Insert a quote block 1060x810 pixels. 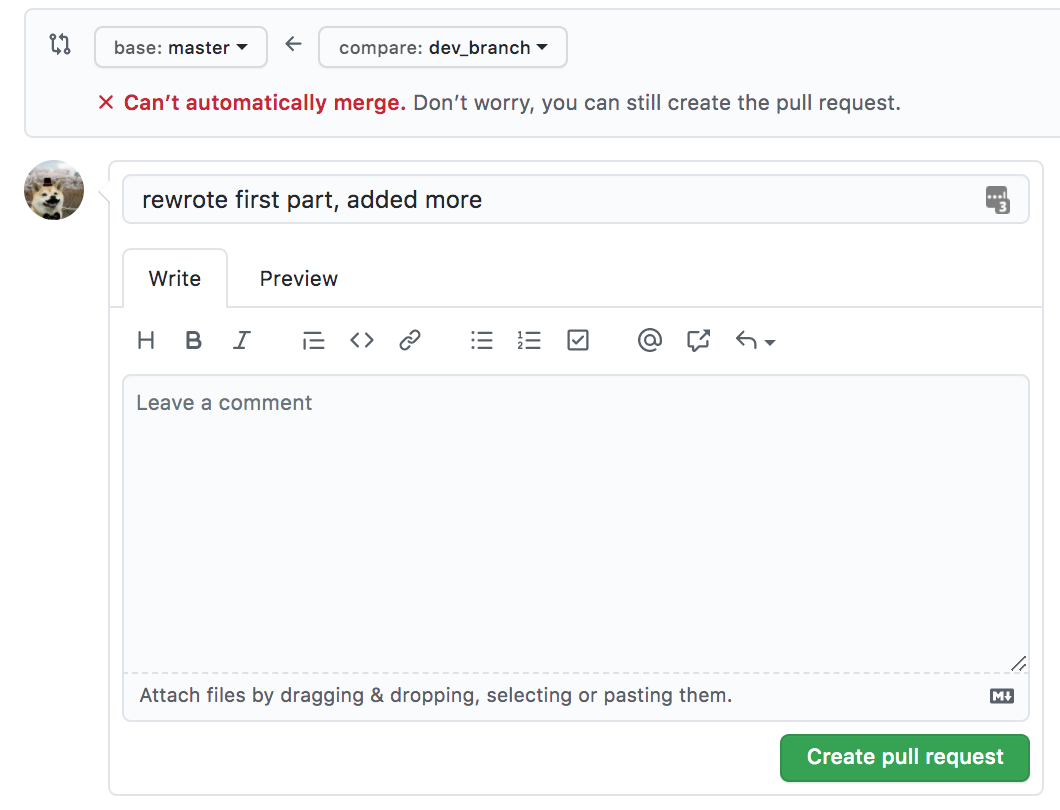point(313,341)
